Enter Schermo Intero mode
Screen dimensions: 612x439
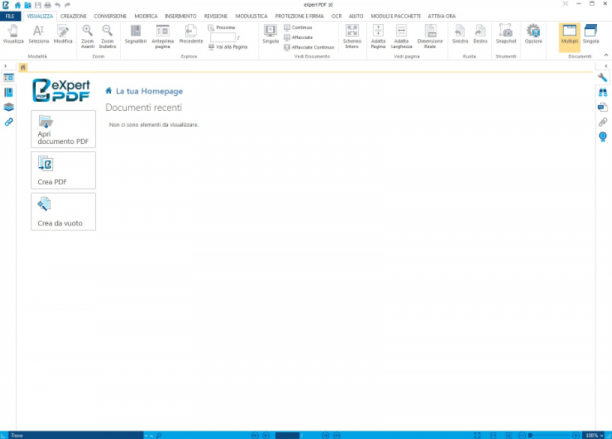(x=352, y=36)
